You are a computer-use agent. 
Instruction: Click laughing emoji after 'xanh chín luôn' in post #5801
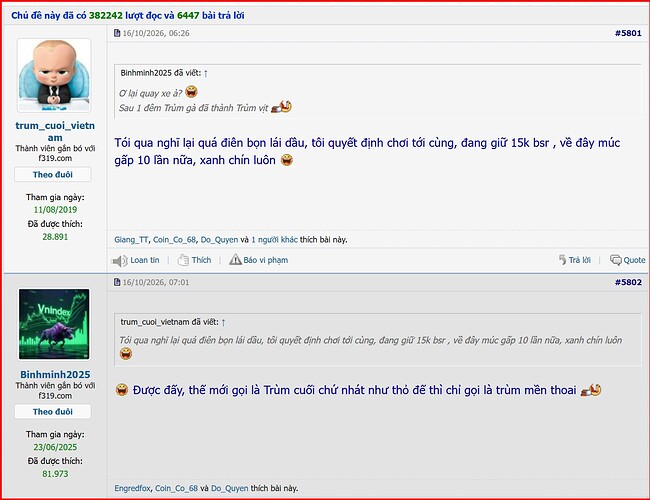[x=287, y=160]
